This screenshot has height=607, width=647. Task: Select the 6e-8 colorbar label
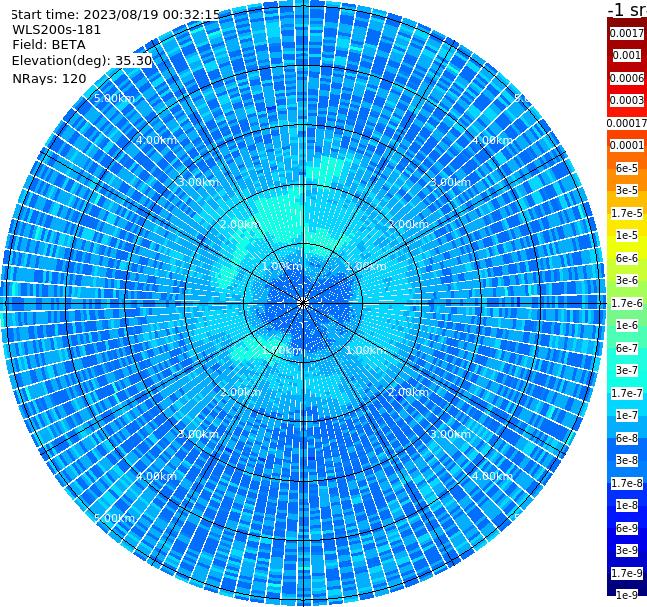627,438
